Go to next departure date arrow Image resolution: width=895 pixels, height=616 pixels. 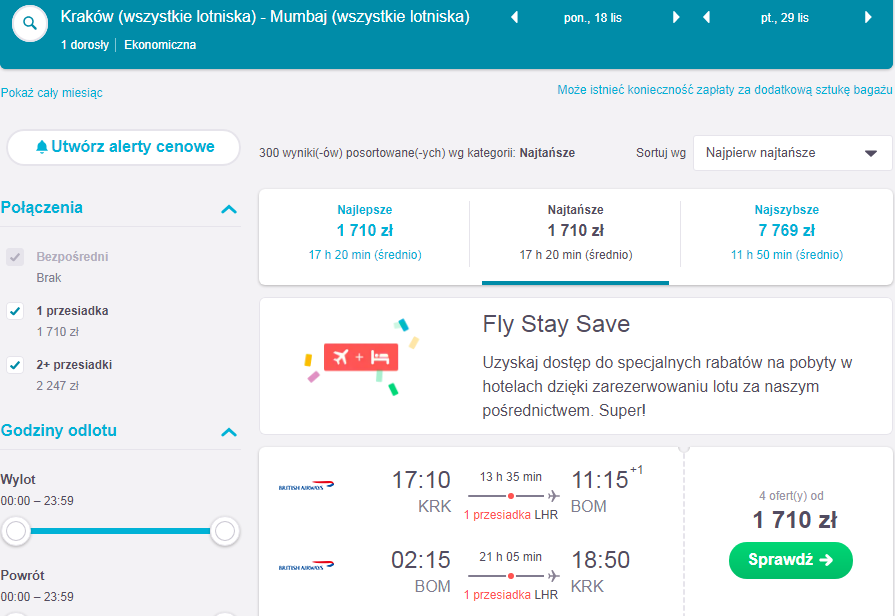click(x=676, y=18)
